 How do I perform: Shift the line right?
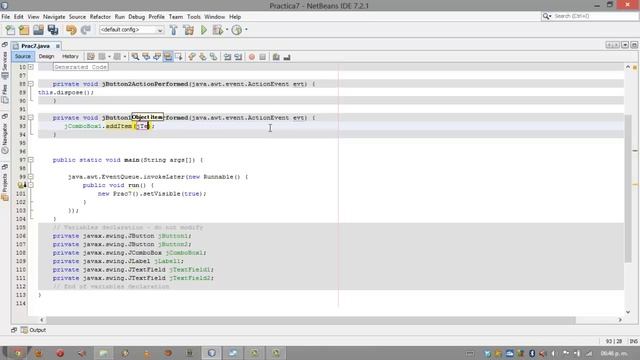(238, 57)
